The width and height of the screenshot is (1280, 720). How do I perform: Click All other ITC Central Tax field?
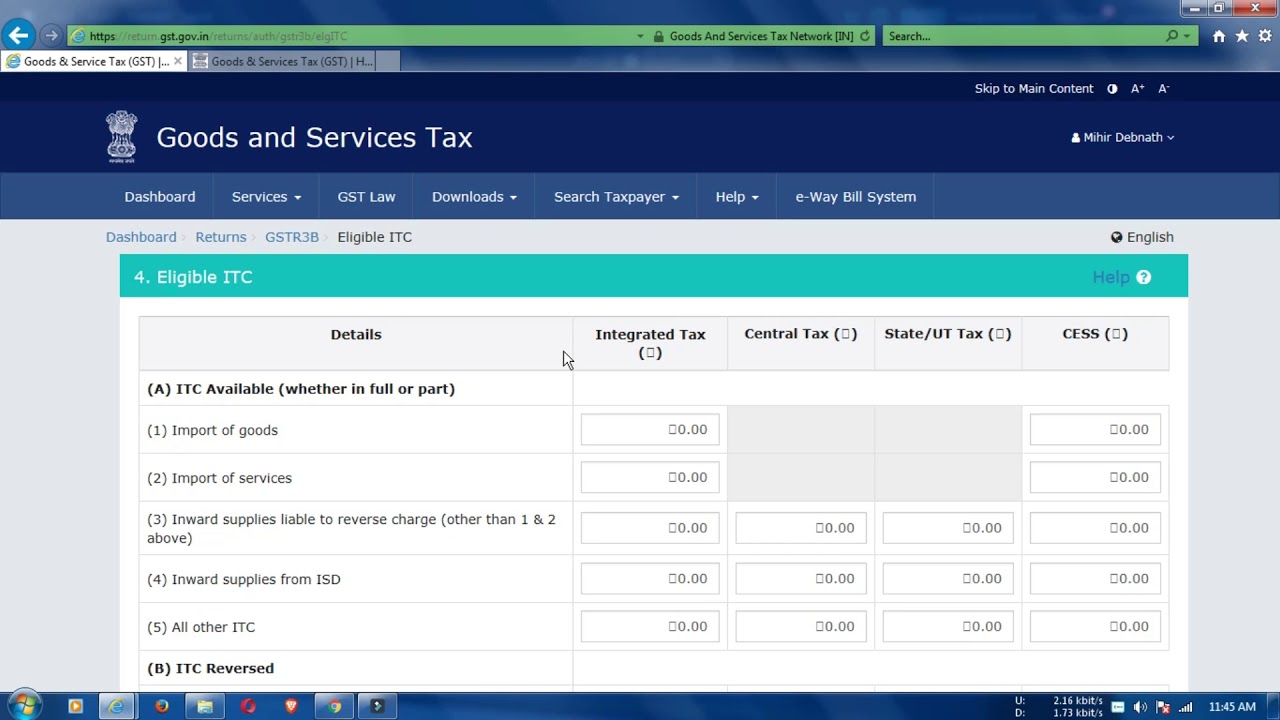801,627
